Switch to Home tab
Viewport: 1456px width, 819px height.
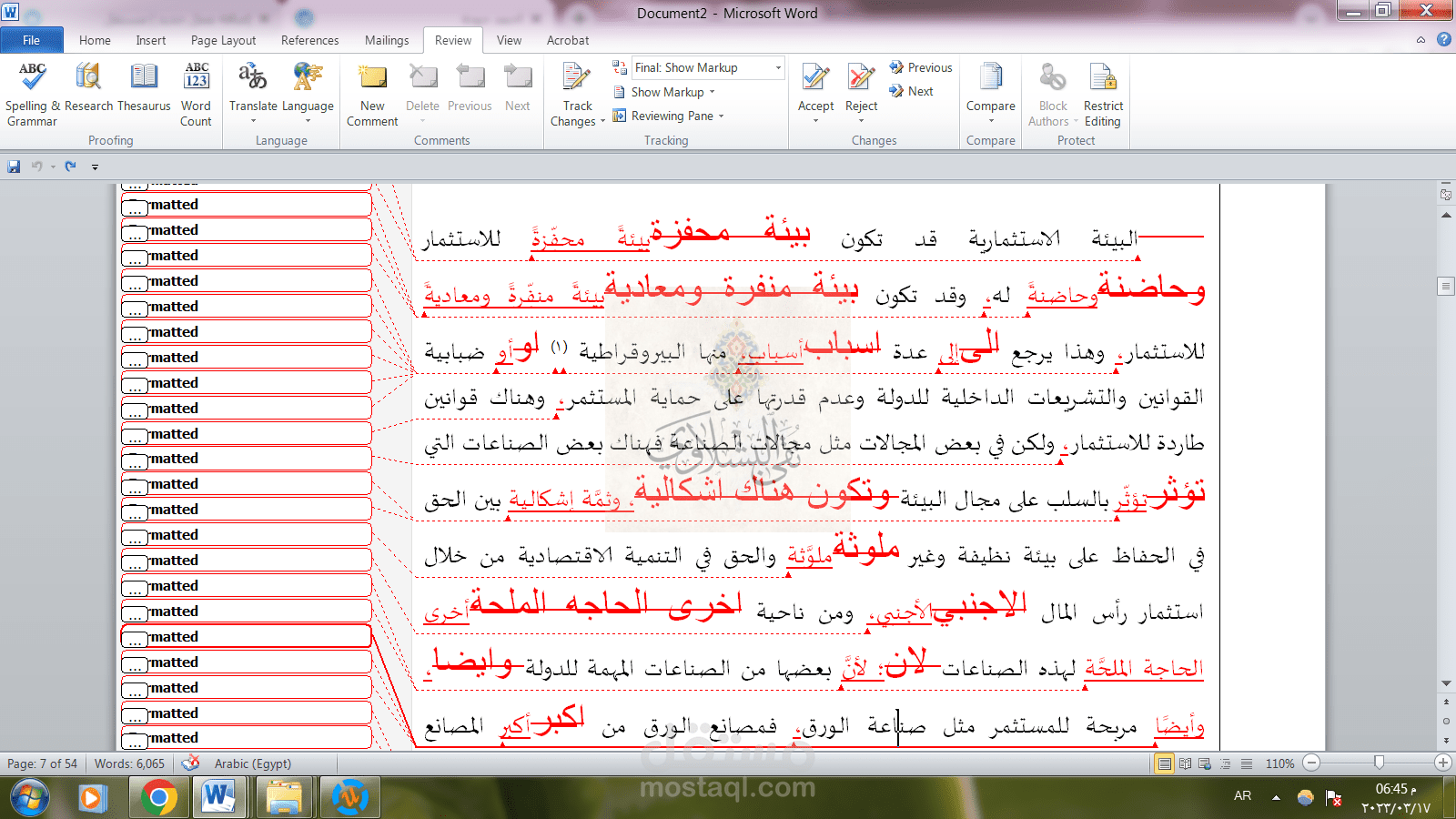[x=95, y=40]
